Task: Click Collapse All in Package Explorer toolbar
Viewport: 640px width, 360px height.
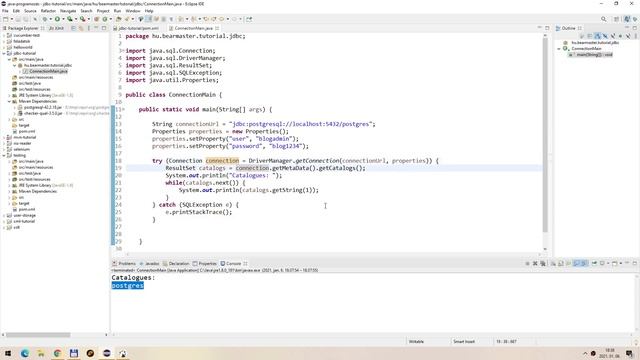Action: (x=73, y=28)
